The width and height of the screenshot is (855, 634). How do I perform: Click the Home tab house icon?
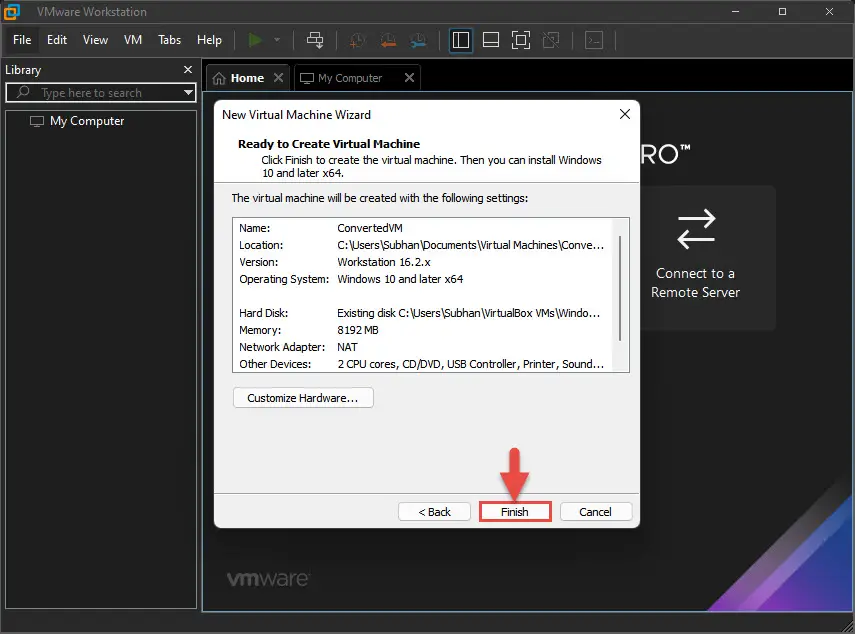pos(219,79)
